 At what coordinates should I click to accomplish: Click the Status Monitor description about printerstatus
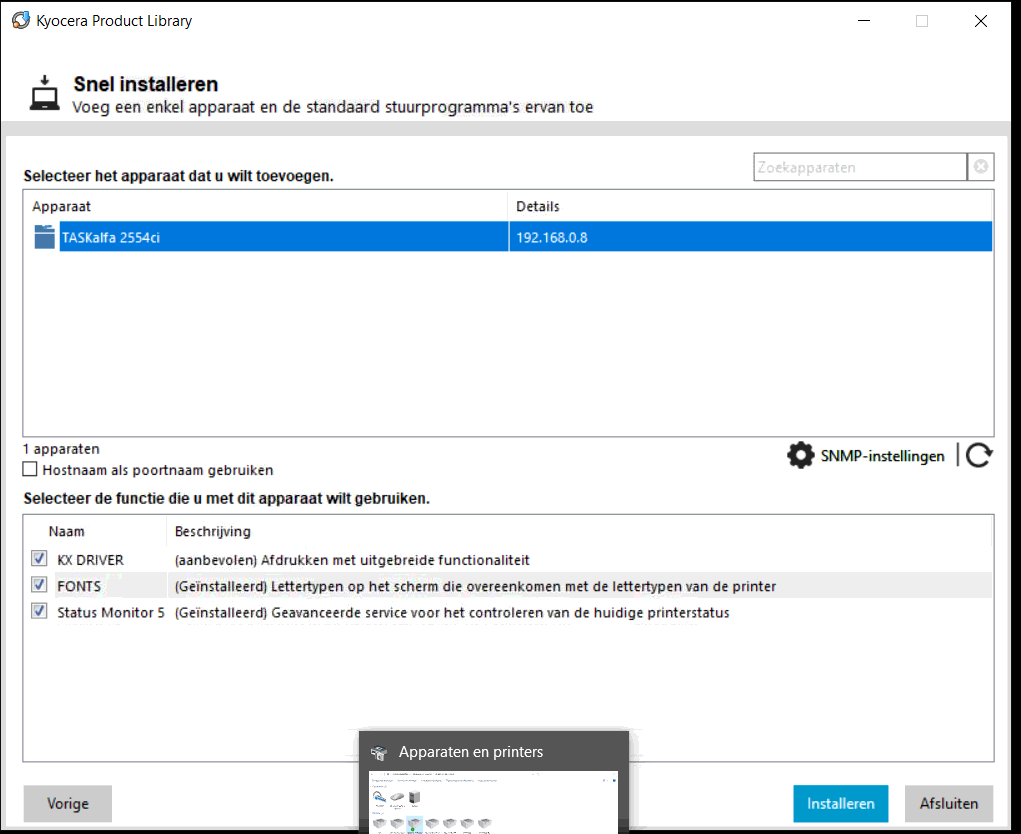pyautogui.click(x=452, y=613)
